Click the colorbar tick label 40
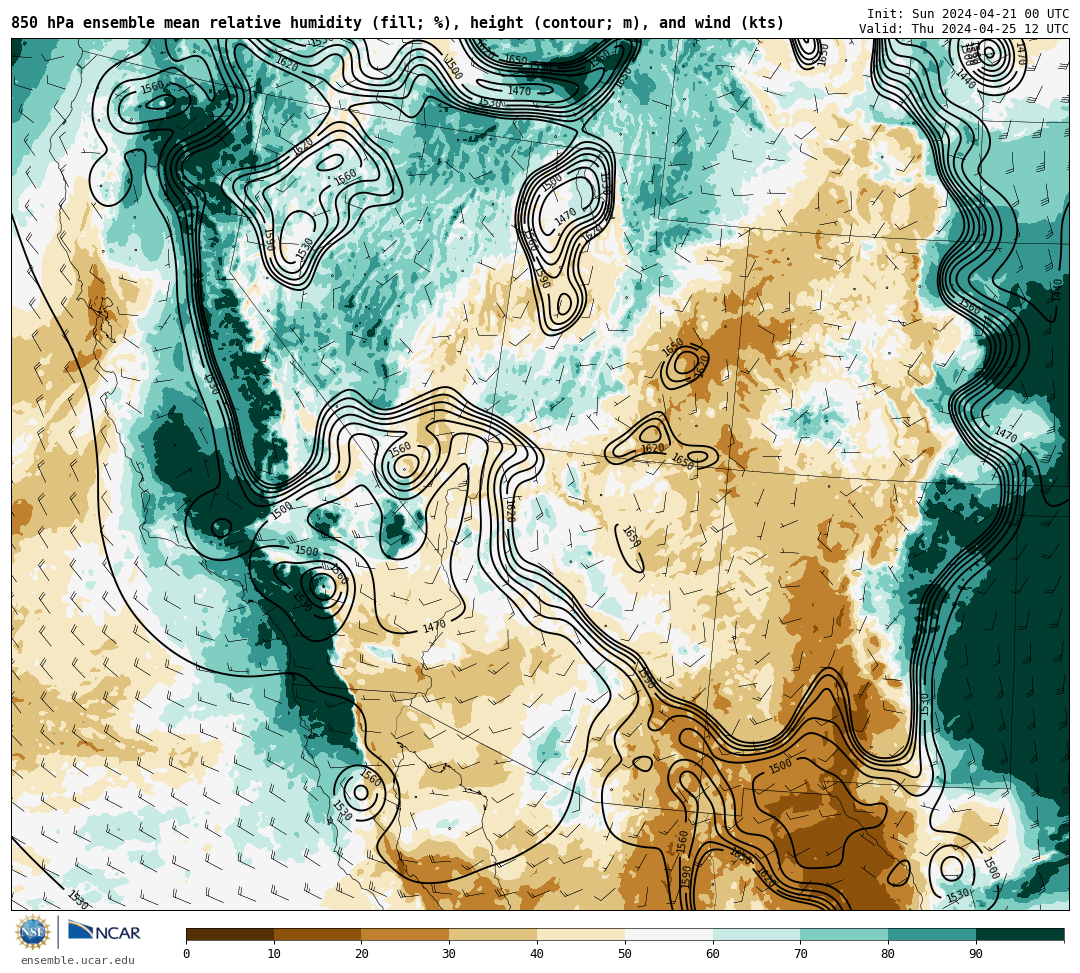The image size is (1080, 973). pos(537,954)
